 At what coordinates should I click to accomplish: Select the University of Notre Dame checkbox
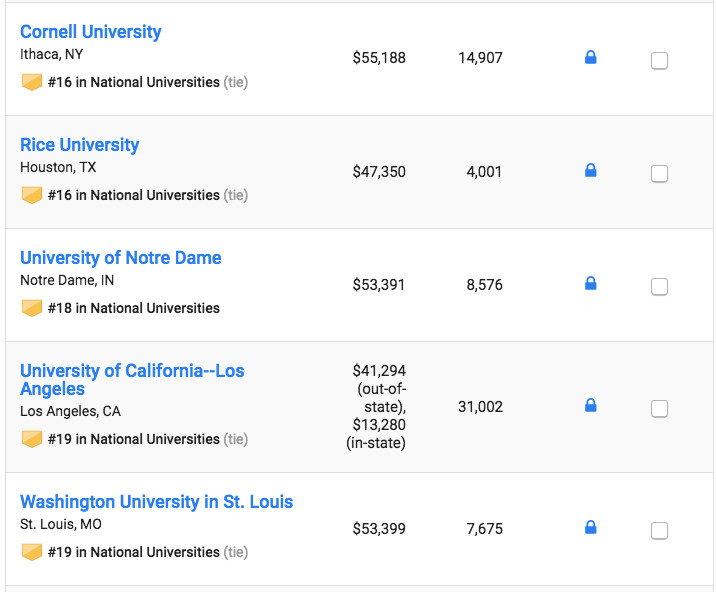[660, 287]
